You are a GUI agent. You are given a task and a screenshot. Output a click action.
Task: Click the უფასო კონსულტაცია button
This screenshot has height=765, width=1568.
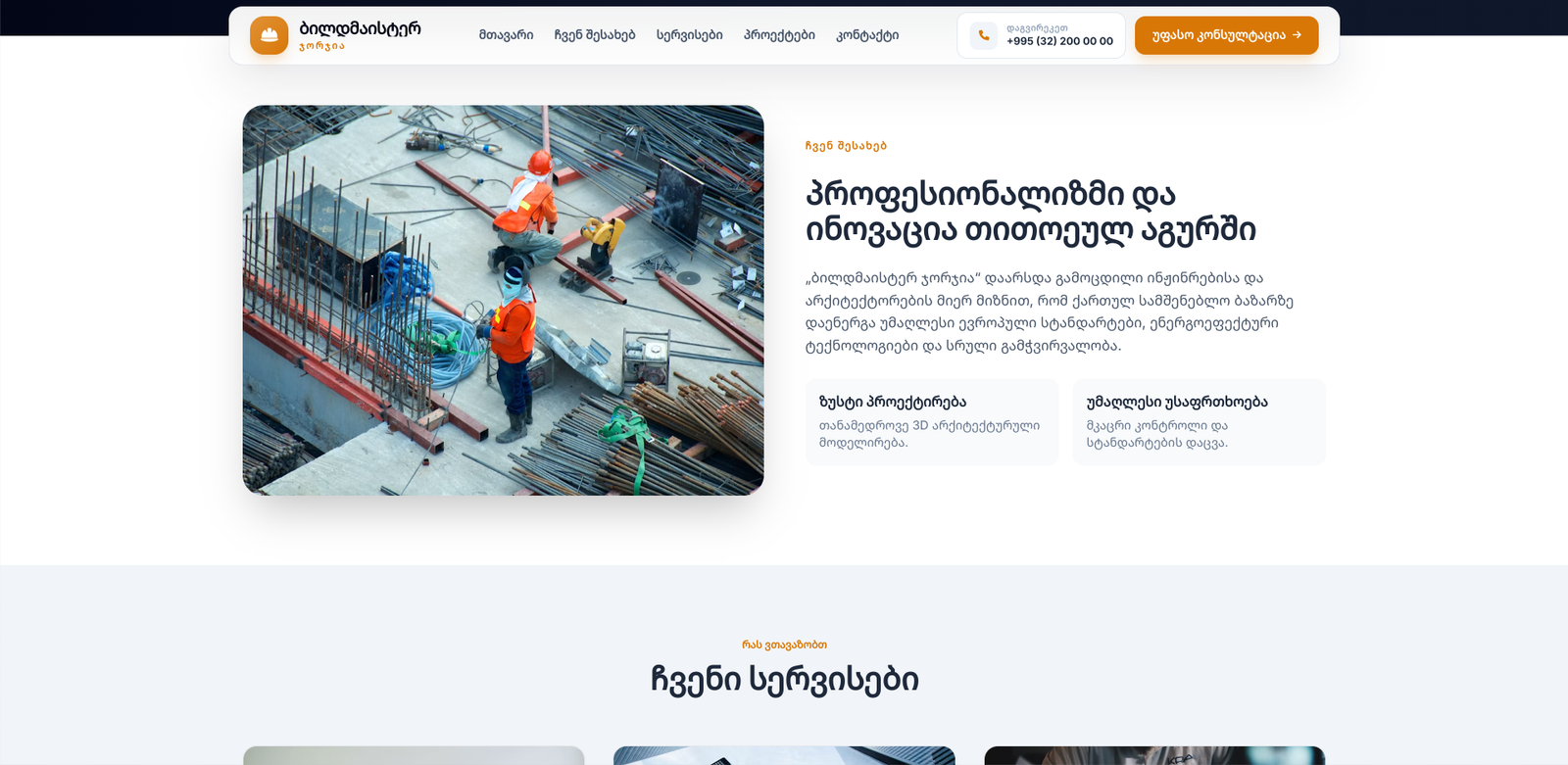tap(1226, 35)
